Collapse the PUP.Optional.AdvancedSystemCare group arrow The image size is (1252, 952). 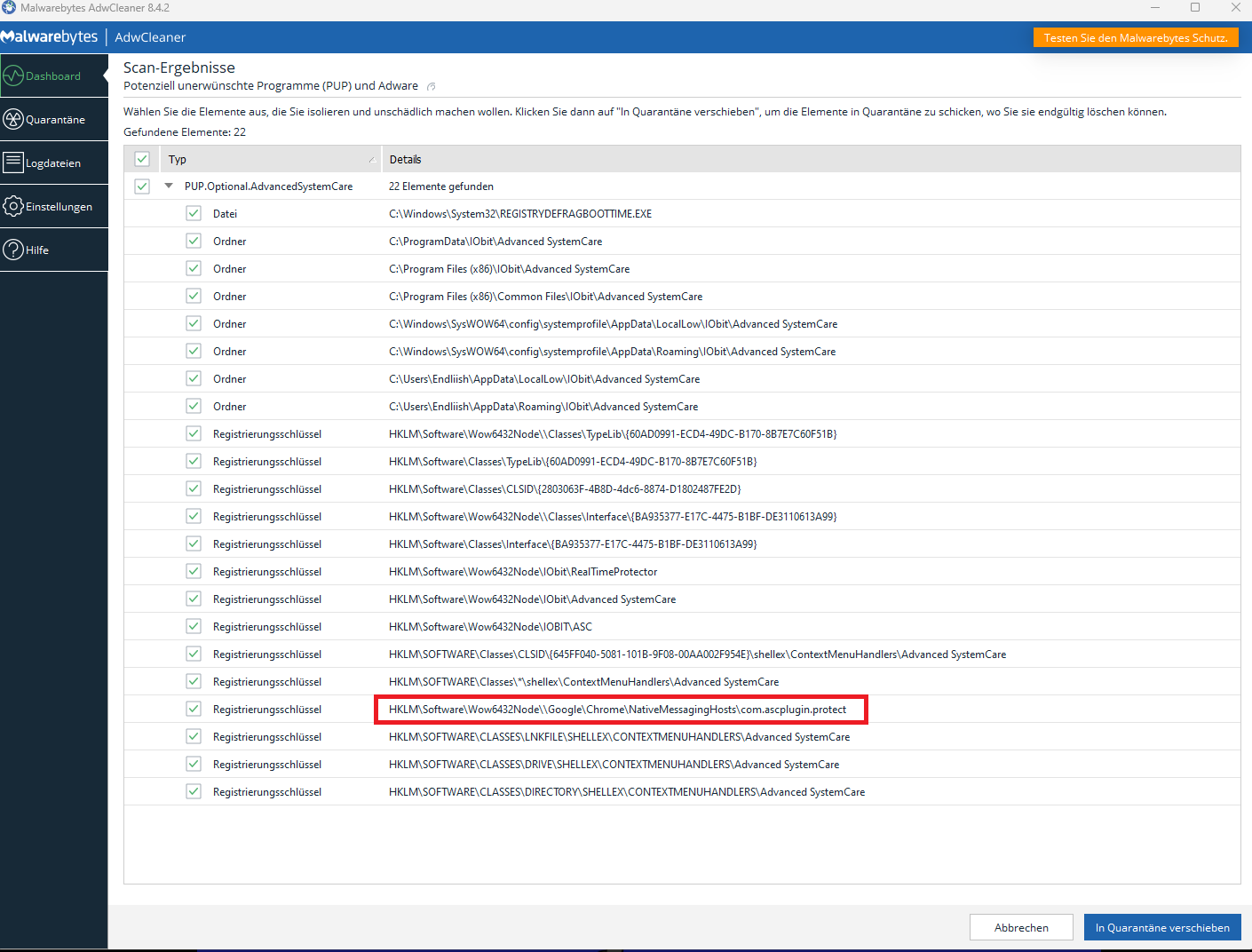[x=169, y=186]
